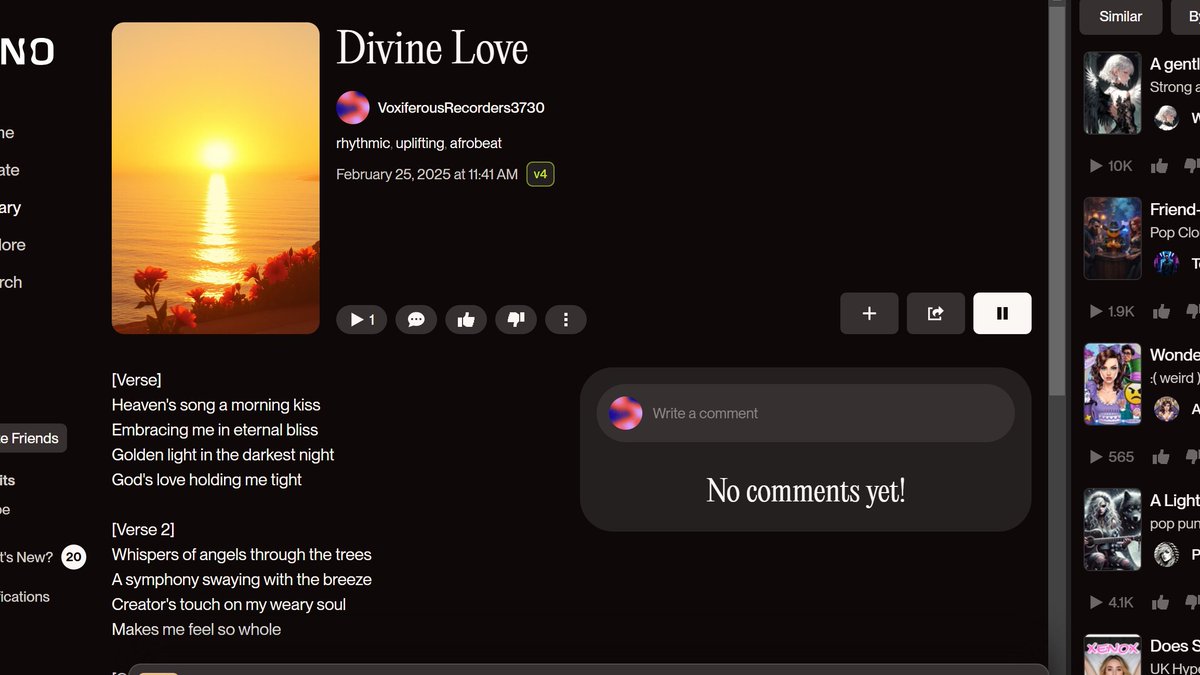Image resolution: width=1200 pixels, height=675 pixels.
Task: Click lyric 'Whispers of angels through the trees'
Action: (x=242, y=554)
